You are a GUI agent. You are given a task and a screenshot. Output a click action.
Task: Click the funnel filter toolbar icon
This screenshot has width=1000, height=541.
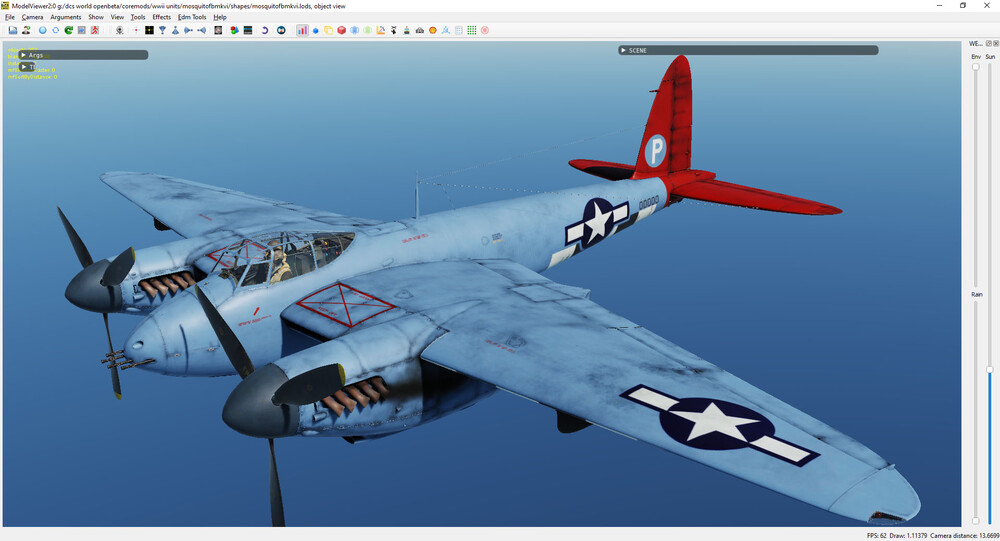pyautogui.click(x=162, y=30)
